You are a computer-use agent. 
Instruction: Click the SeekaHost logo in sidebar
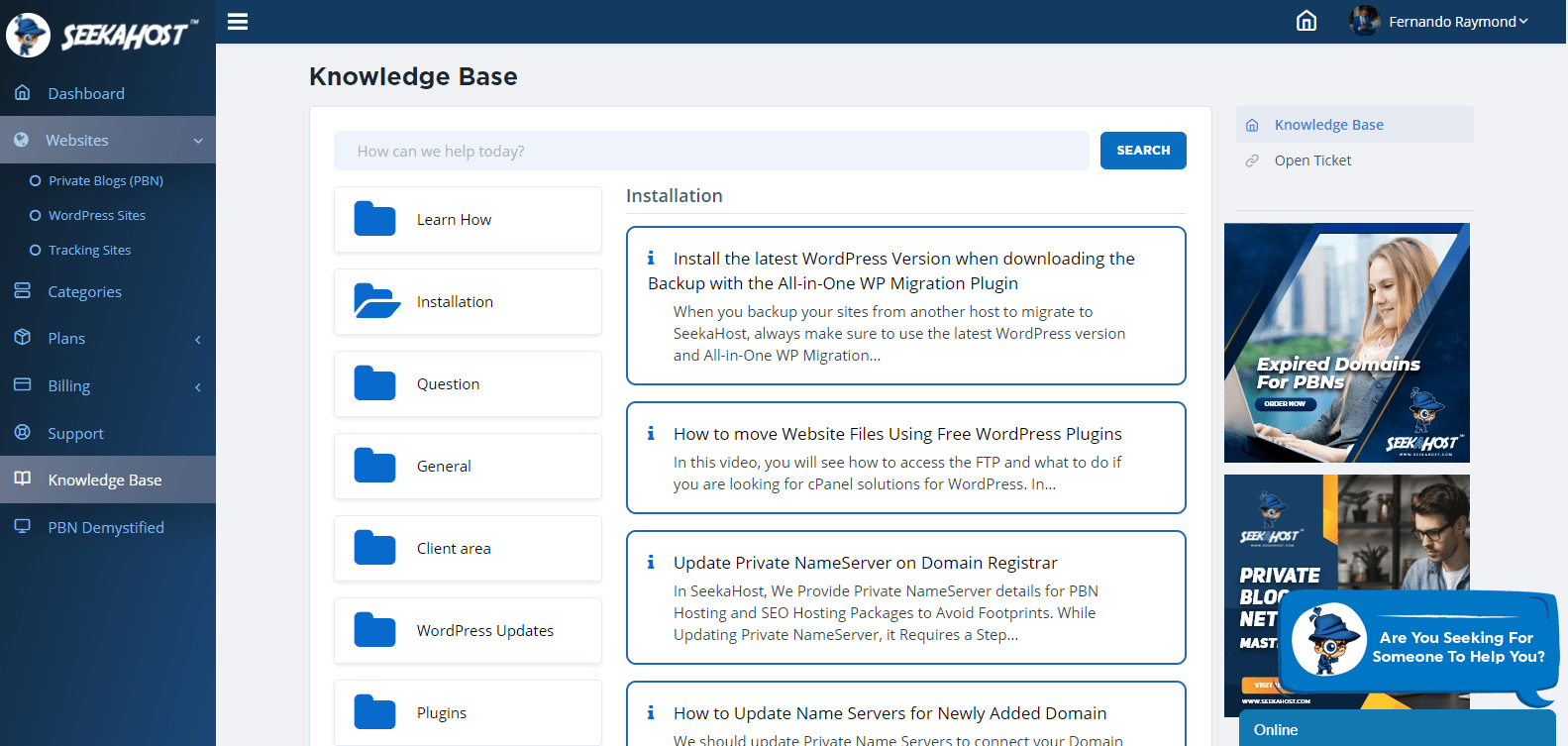102,36
